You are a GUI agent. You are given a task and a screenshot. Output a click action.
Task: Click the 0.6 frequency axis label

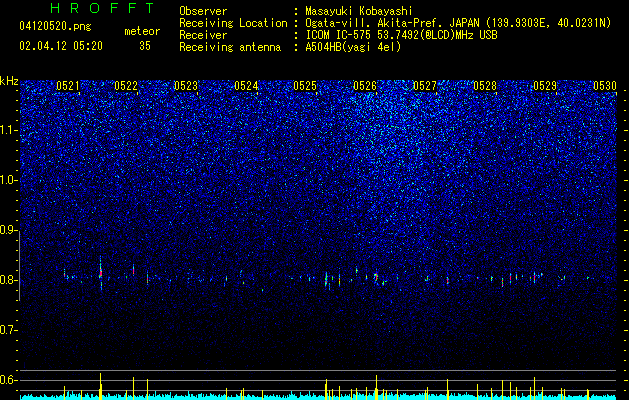(x=9, y=380)
